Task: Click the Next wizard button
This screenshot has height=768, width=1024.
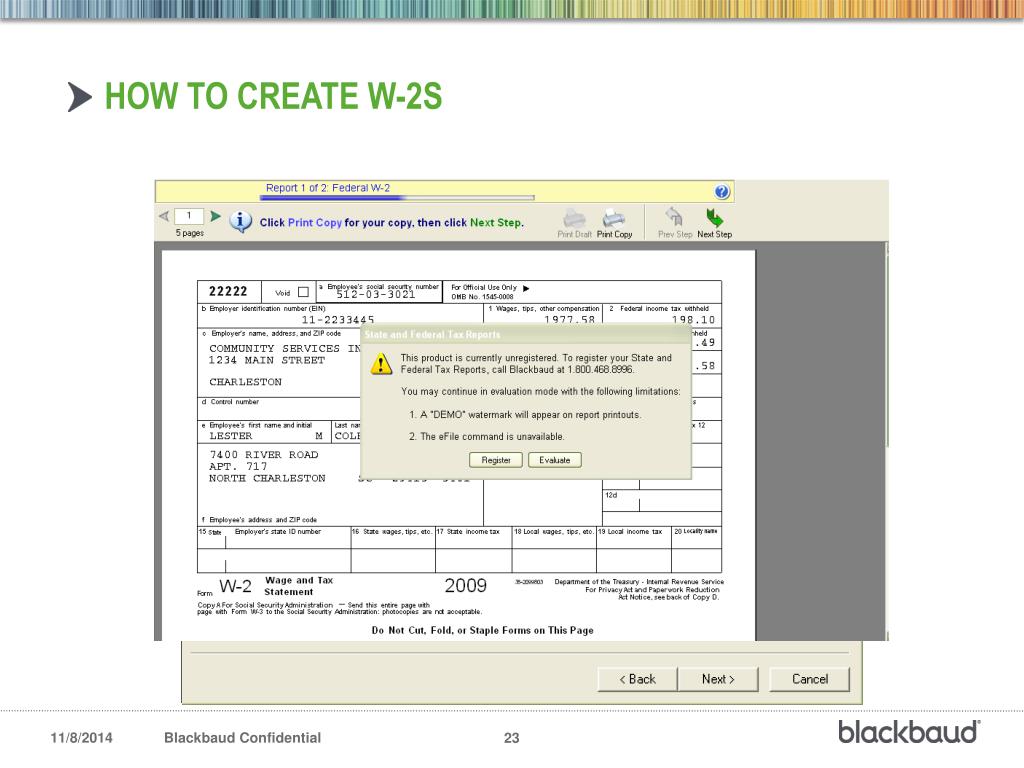Action: click(718, 679)
